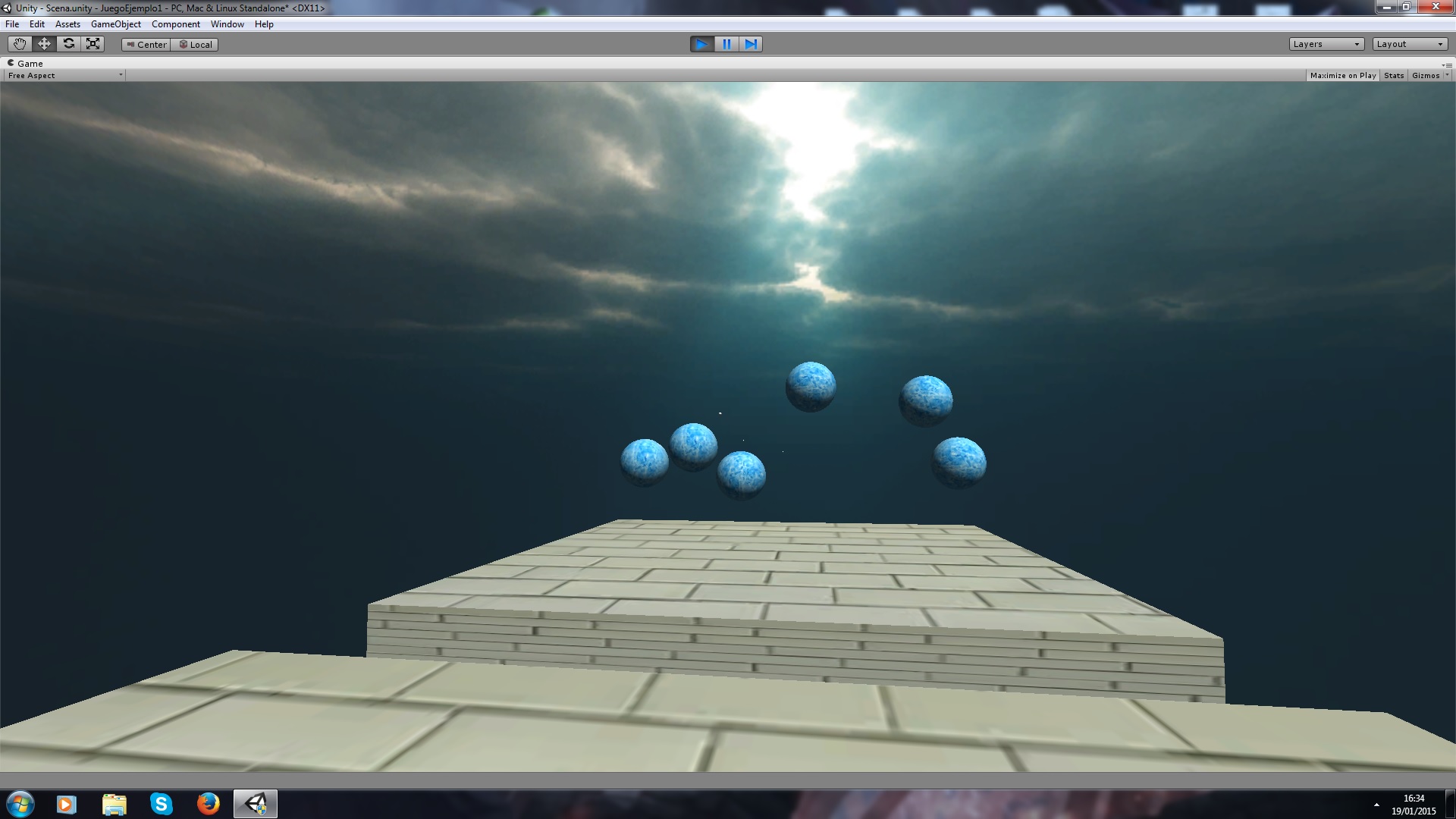Select the Hand tool
1456x819 pixels.
coord(20,44)
